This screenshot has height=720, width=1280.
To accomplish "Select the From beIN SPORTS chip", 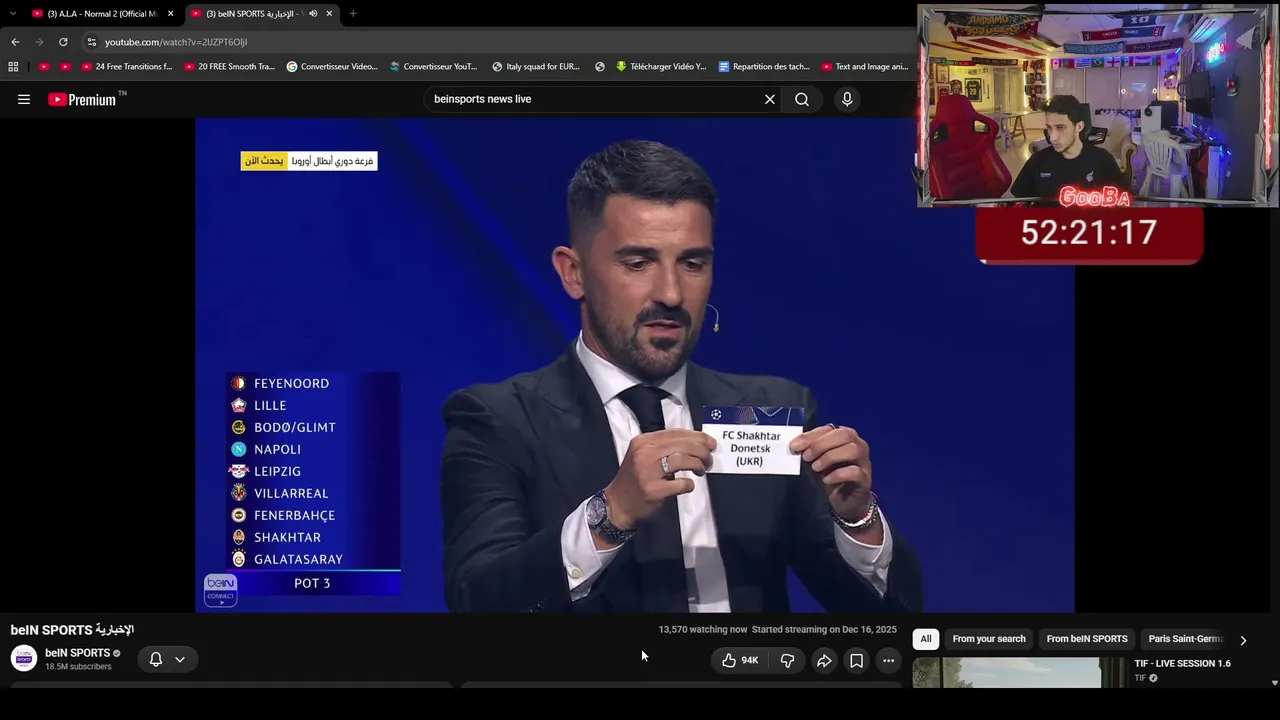I will [1087, 639].
